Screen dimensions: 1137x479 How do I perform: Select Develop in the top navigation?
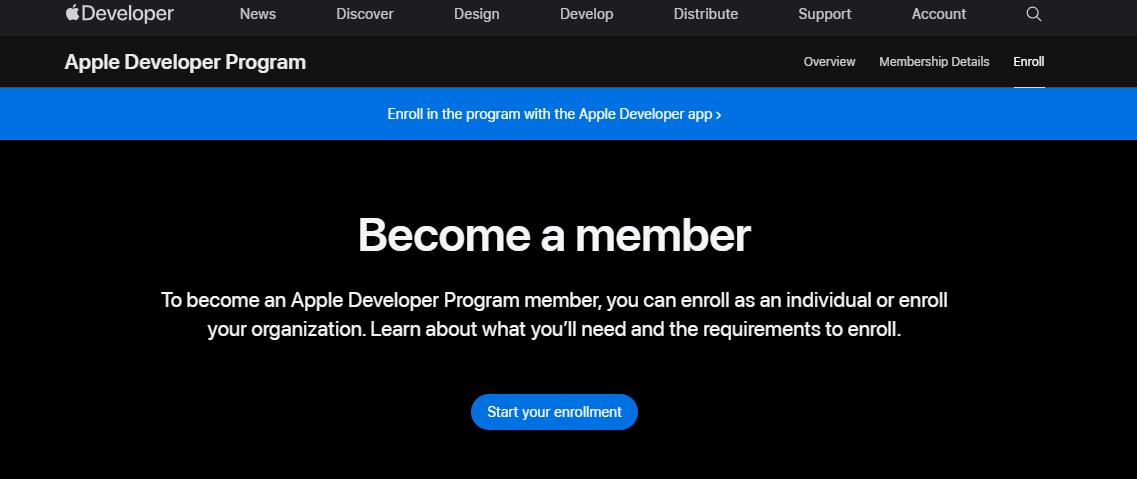point(587,14)
